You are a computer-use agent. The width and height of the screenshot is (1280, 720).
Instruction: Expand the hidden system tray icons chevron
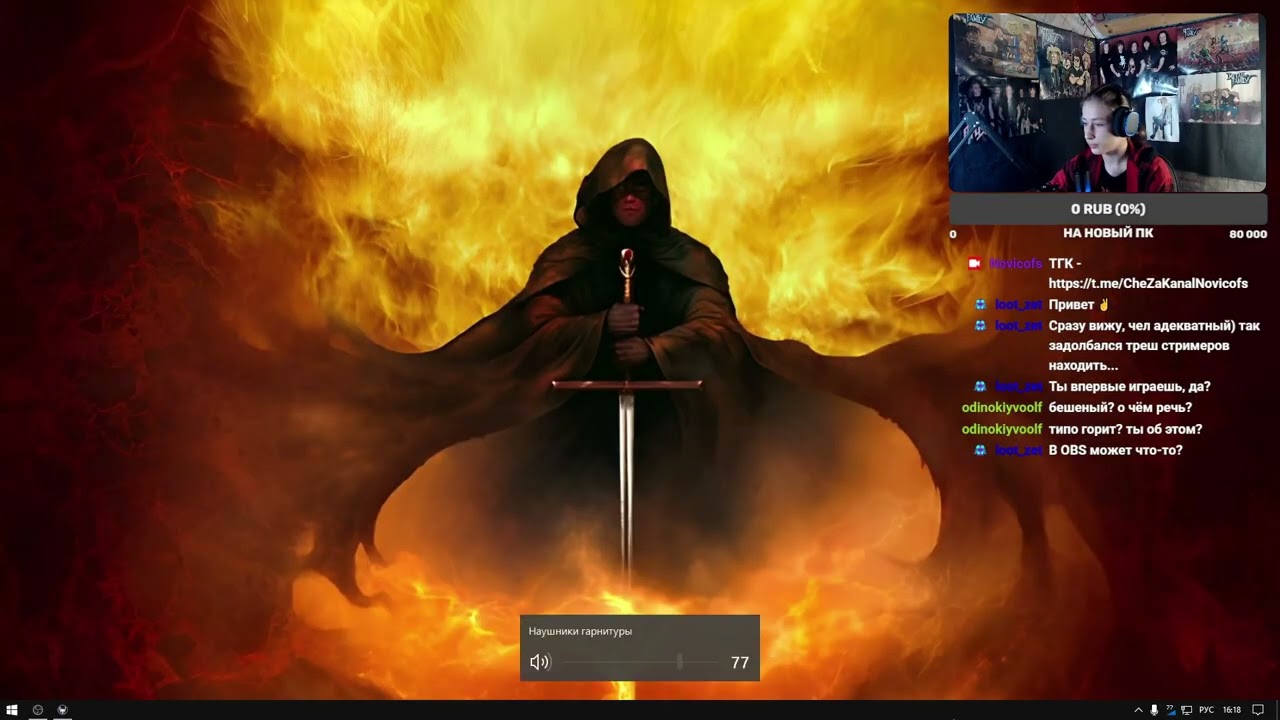pos(1138,710)
